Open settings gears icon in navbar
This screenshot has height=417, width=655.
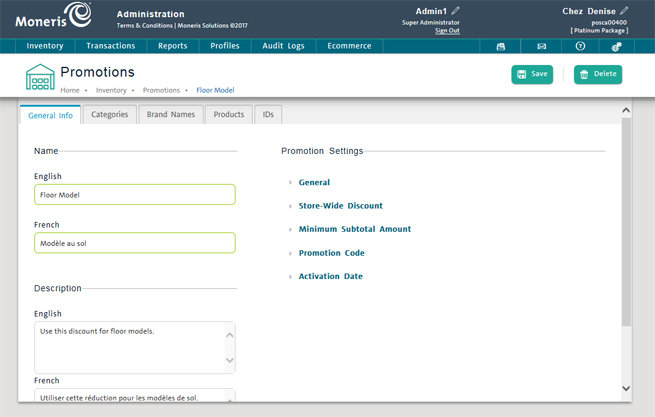tap(616, 46)
